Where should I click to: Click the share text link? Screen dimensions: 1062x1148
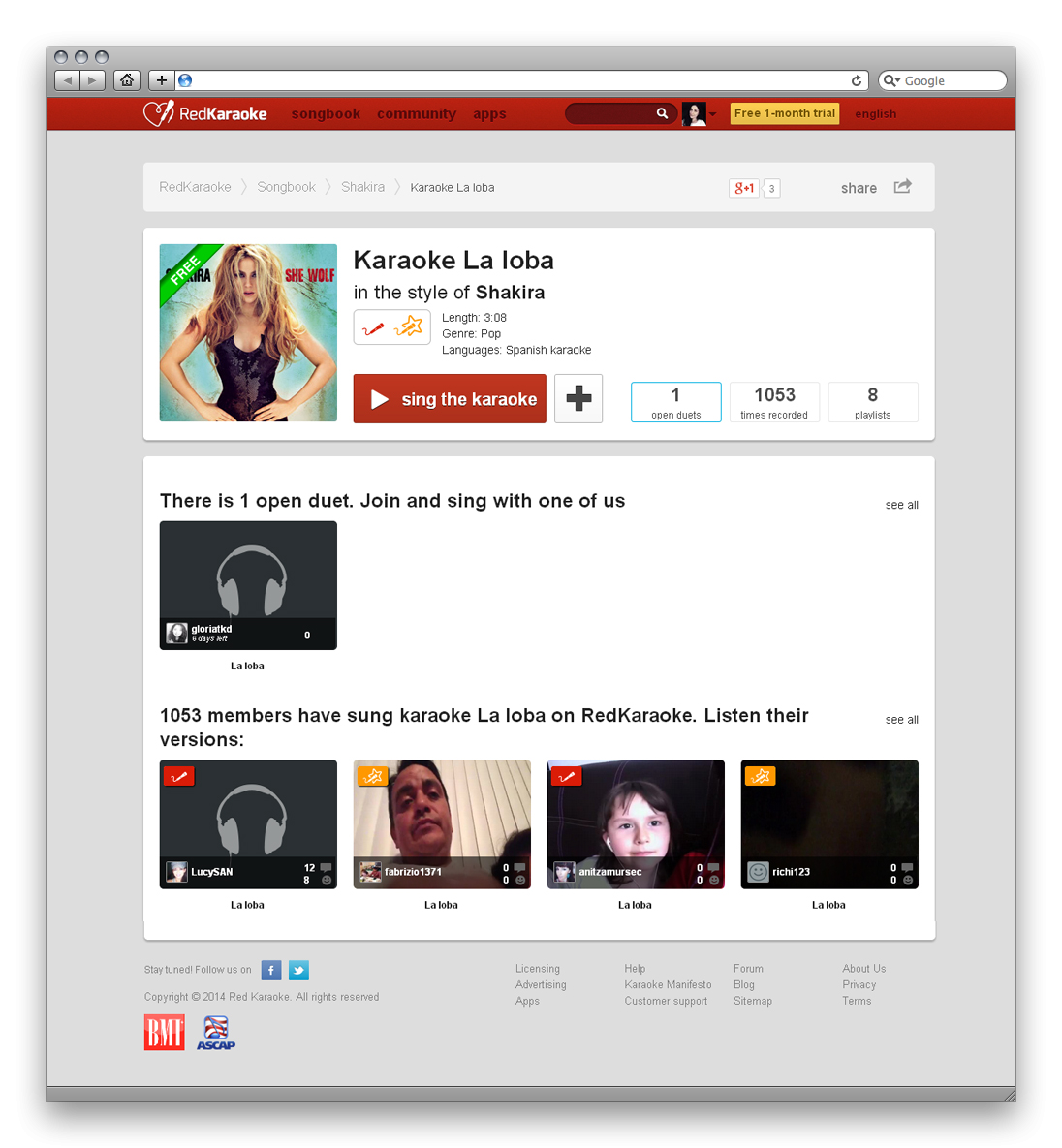[x=859, y=188]
